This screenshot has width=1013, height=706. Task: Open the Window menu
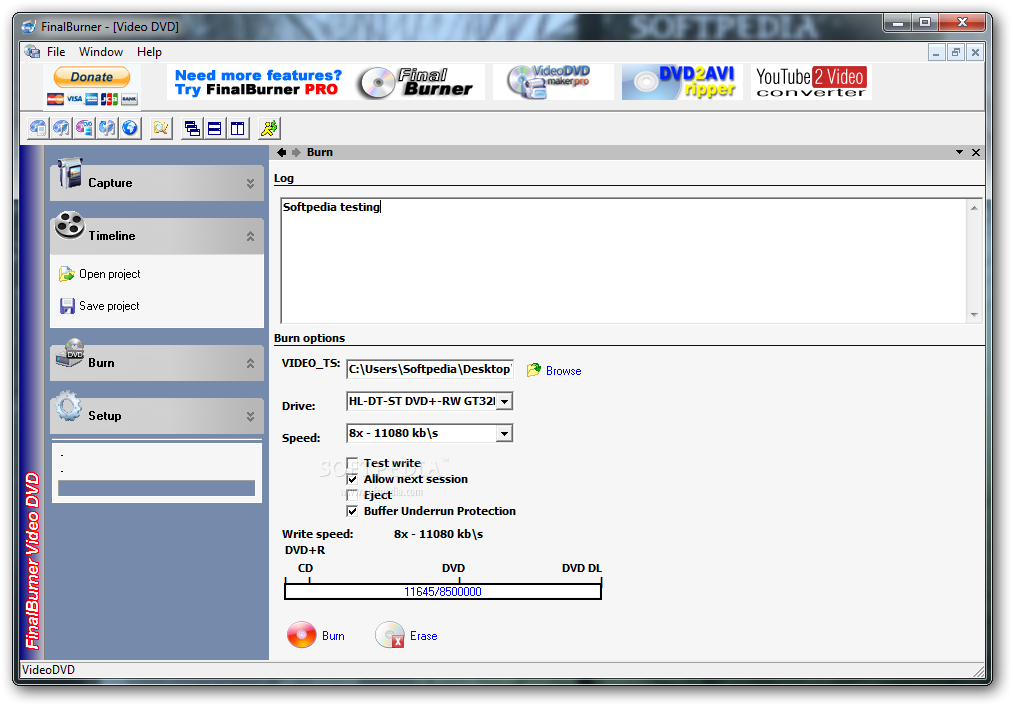coord(101,52)
